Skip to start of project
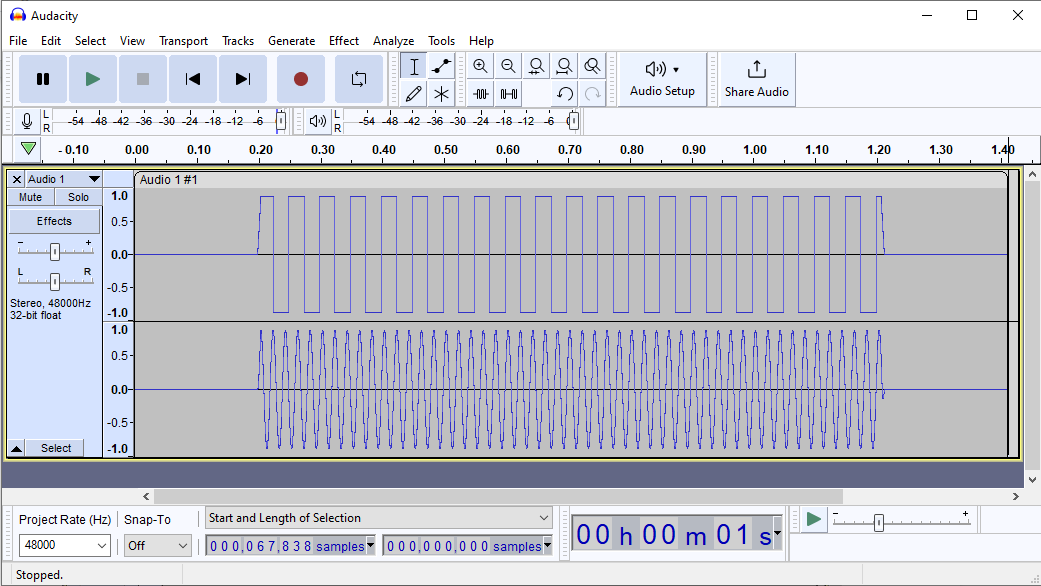Viewport: 1041px width, 586px height. click(x=193, y=79)
